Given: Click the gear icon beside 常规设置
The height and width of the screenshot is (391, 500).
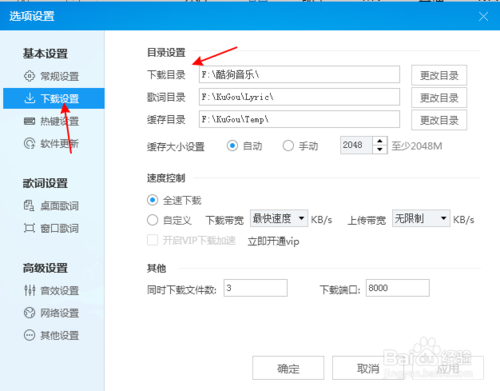Looking at the screenshot, I should pyautogui.click(x=29, y=76).
